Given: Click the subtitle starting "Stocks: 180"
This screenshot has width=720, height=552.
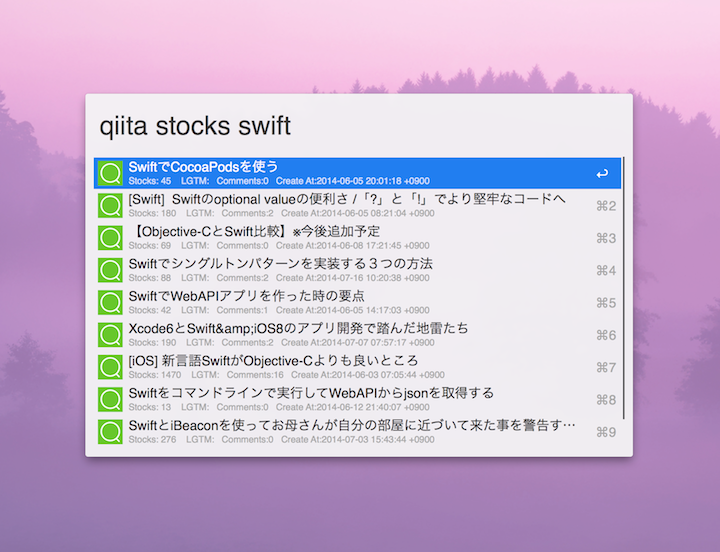Looking at the screenshot, I should (281, 213).
